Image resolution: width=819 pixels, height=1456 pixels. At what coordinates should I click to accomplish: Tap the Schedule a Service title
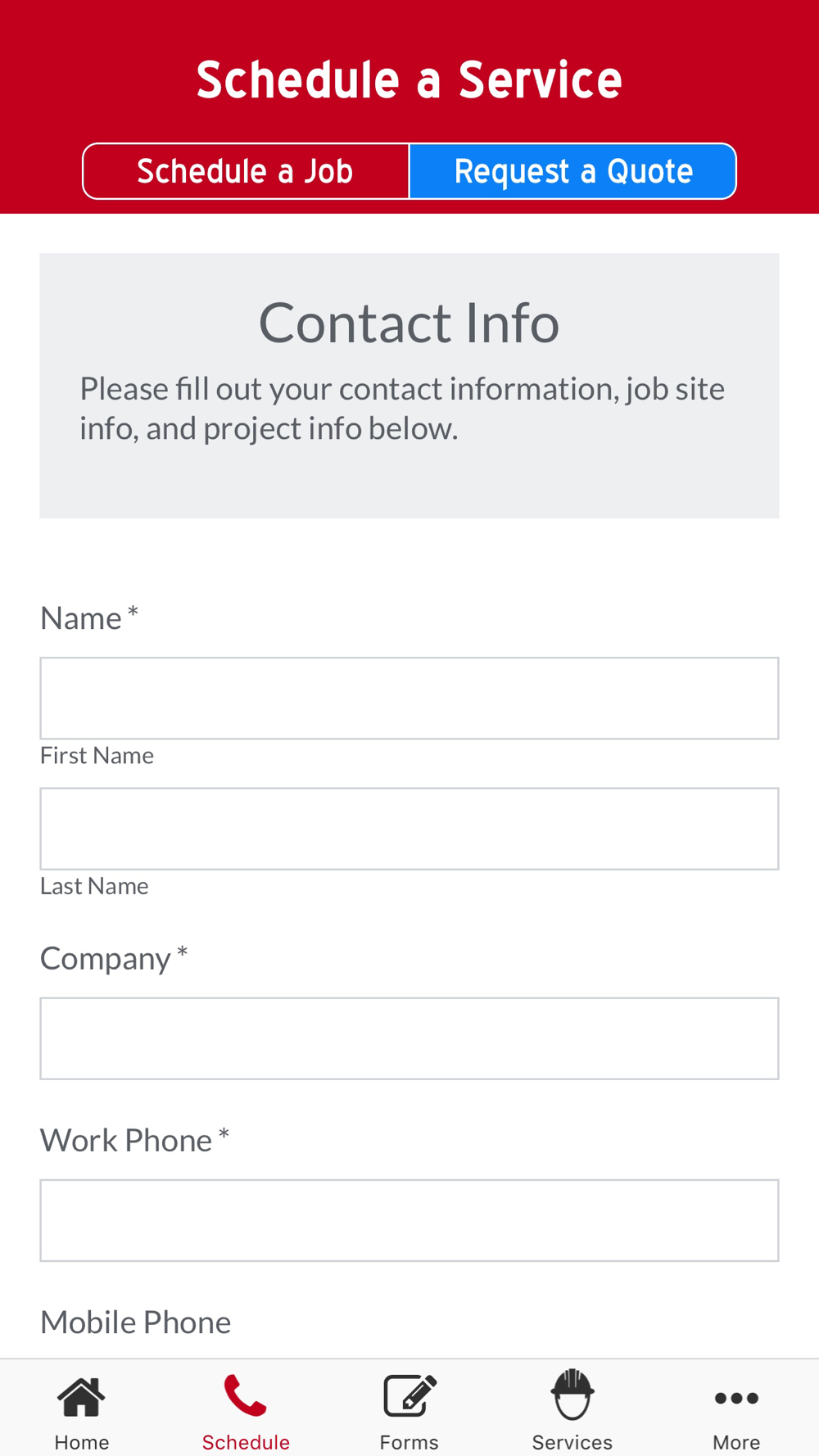point(409,80)
